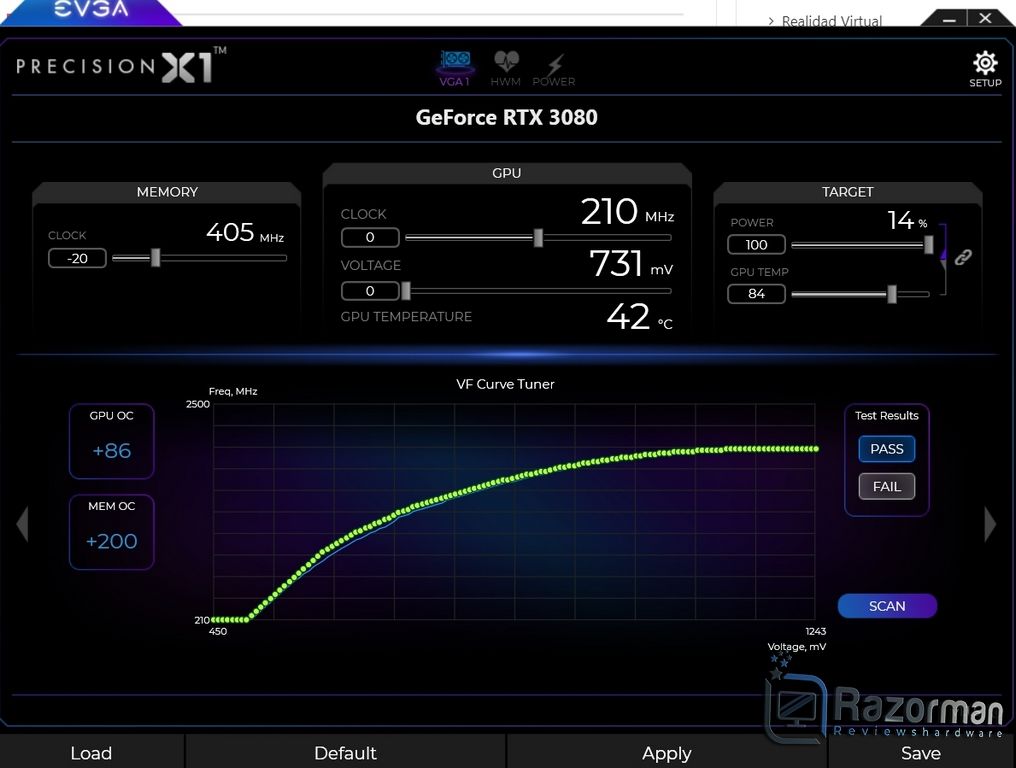Click the GPU temp target field showing 84
The height and width of the screenshot is (768, 1016).
pos(756,294)
